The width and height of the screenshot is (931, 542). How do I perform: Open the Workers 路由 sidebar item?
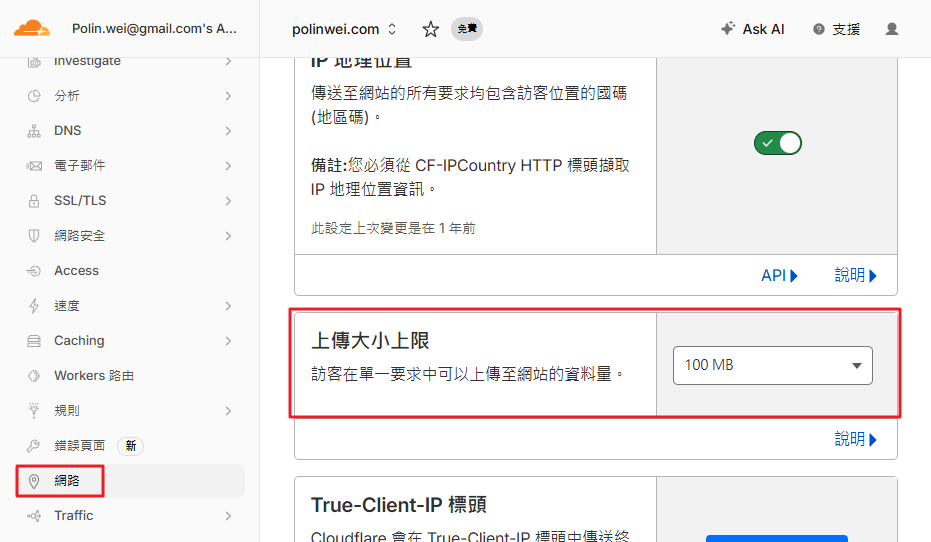point(131,376)
